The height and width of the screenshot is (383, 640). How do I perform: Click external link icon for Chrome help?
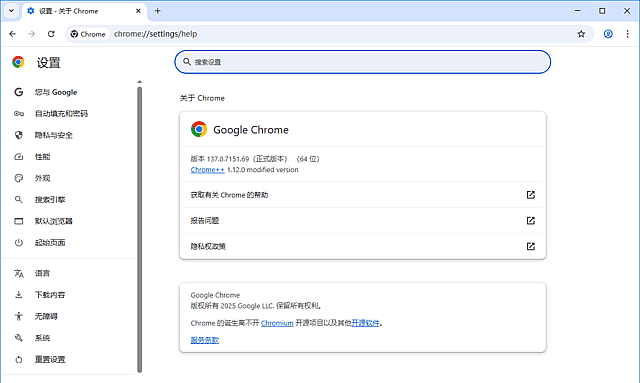[x=531, y=195]
